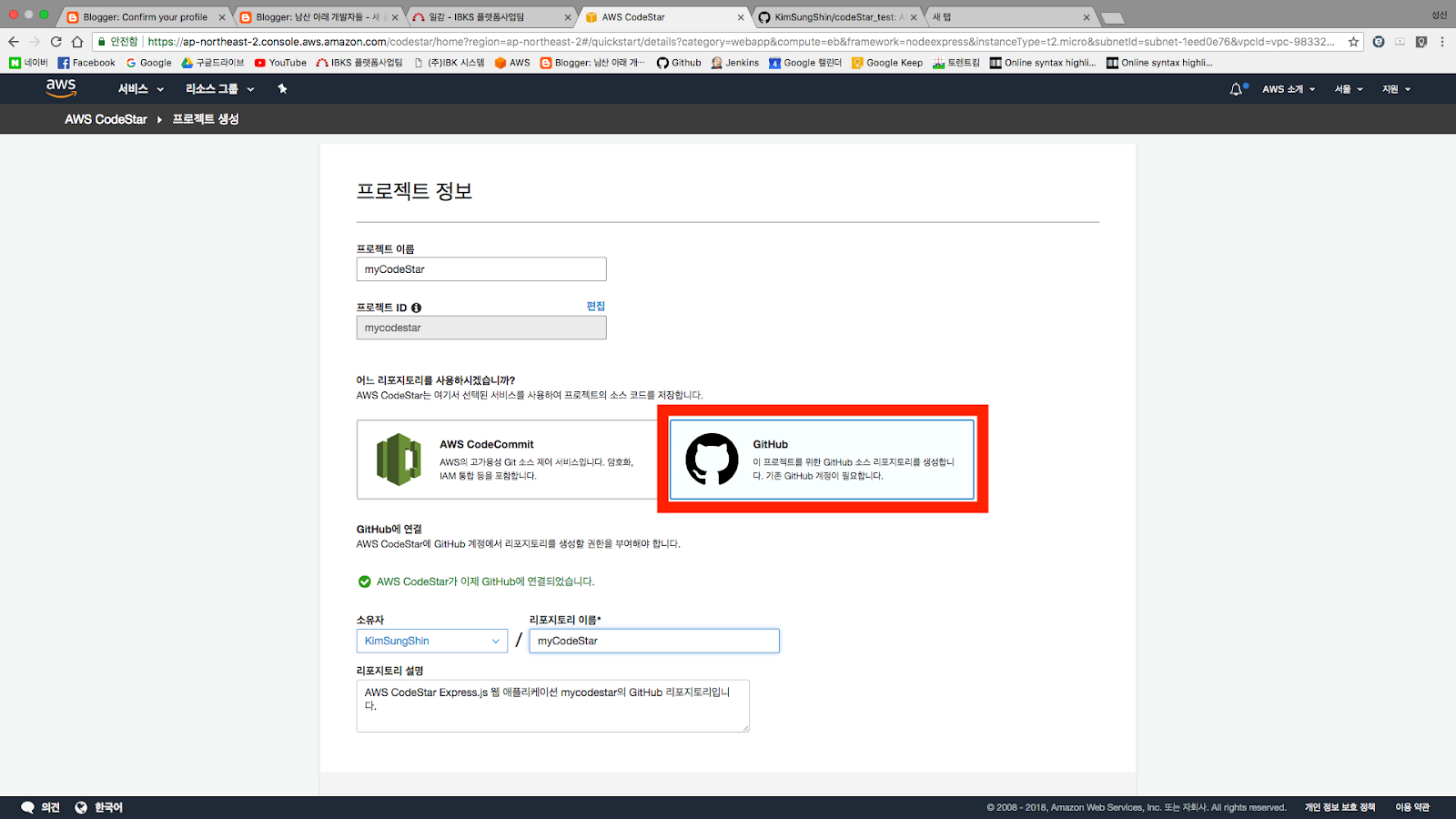Screen dimensions: 1456x819
Task: Open the AWS bookmark in the bookmarks bar
Action: point(512,63)
